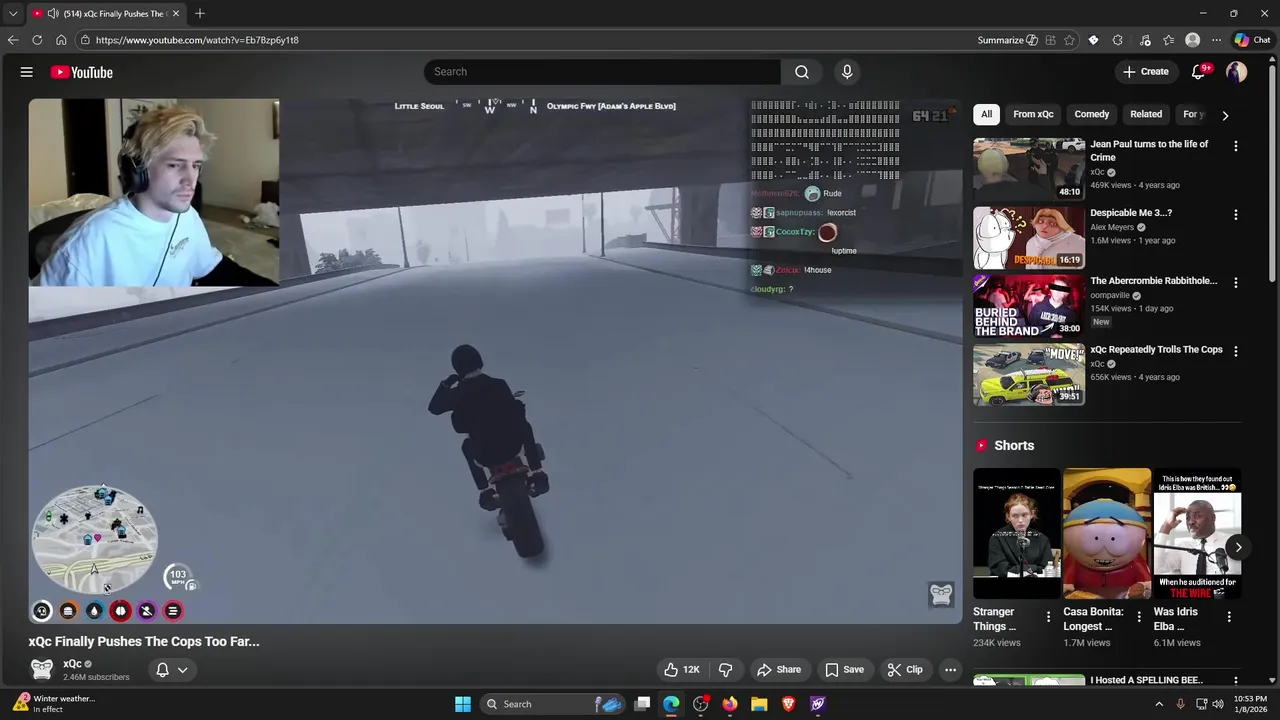Show next Shorts with arrow
The width and height of the screenshot is (1280, 720).
coord(1238,547)
